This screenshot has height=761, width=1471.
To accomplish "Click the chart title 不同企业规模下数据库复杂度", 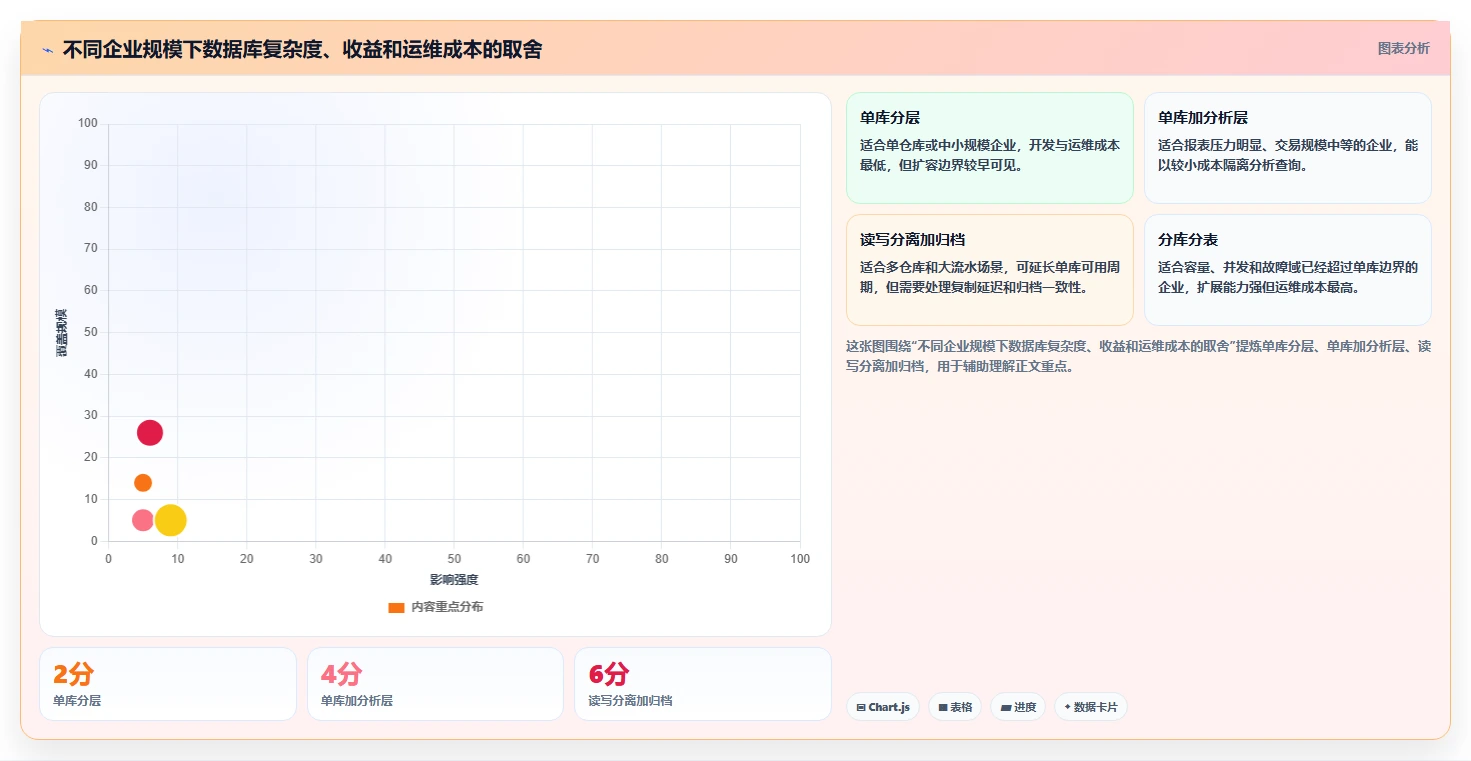I will click(x=302, y=50).
